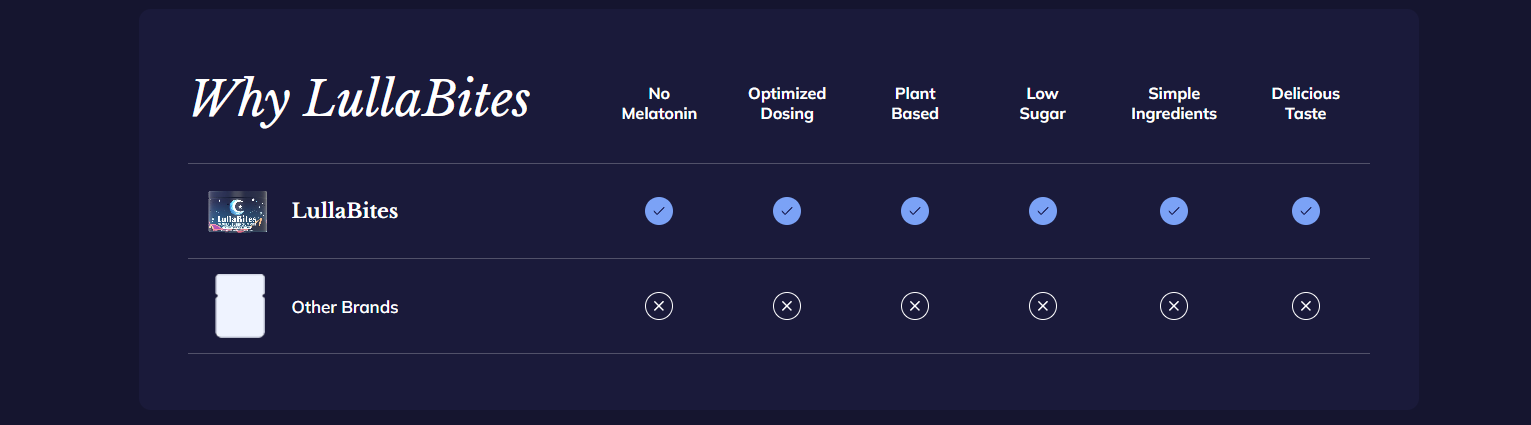1531x425 pixels.
Task: Click Other Brands X under Delicious Taste
Action: pos(1306,306)
